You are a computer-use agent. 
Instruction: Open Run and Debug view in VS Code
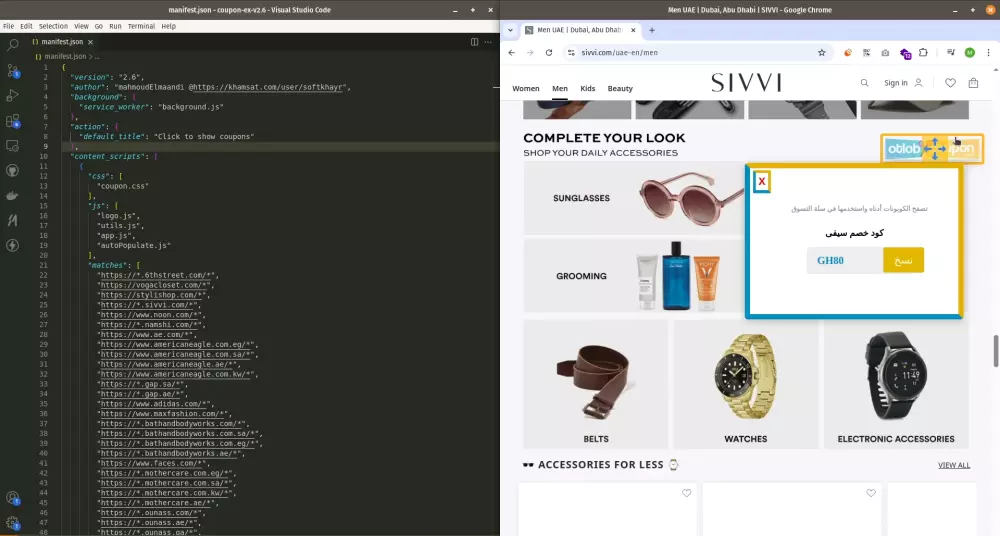point(12,96)
